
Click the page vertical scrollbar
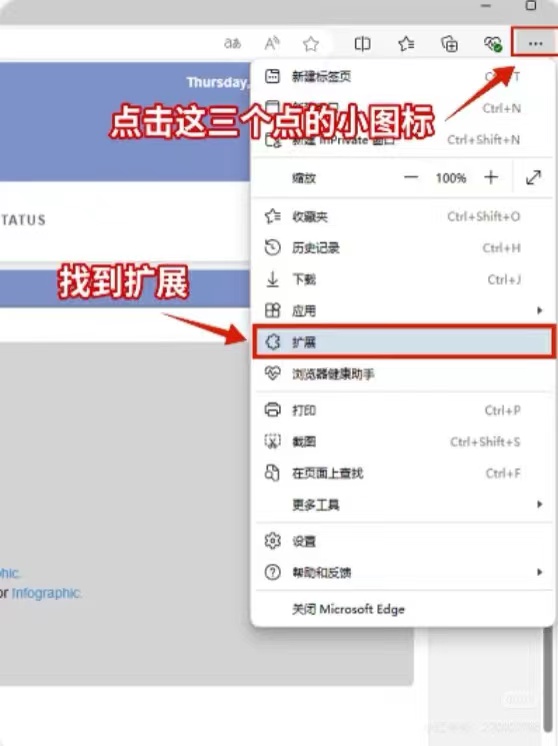coord(548,680)
